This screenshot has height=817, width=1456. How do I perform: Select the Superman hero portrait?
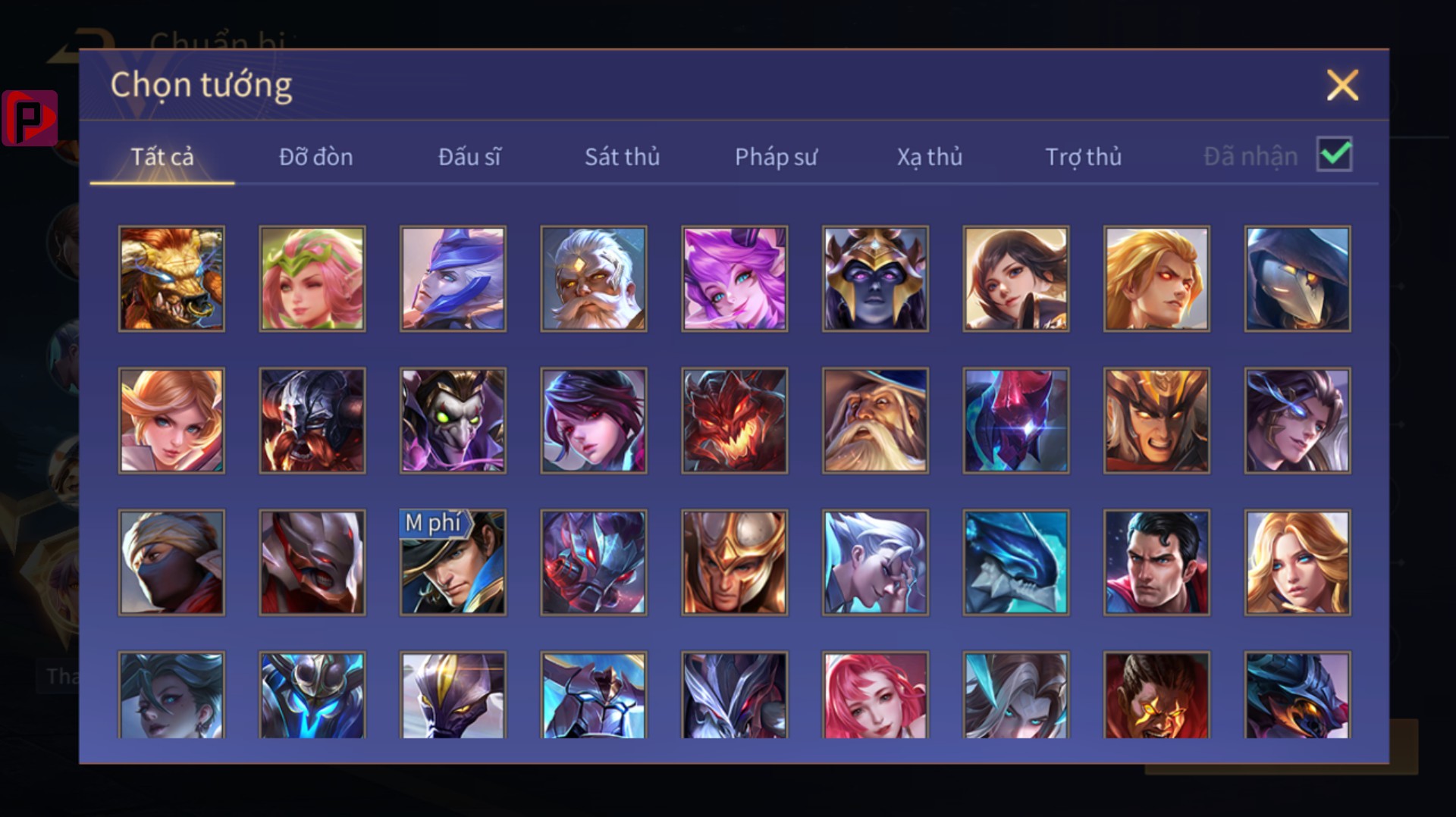click(1156, 562)
